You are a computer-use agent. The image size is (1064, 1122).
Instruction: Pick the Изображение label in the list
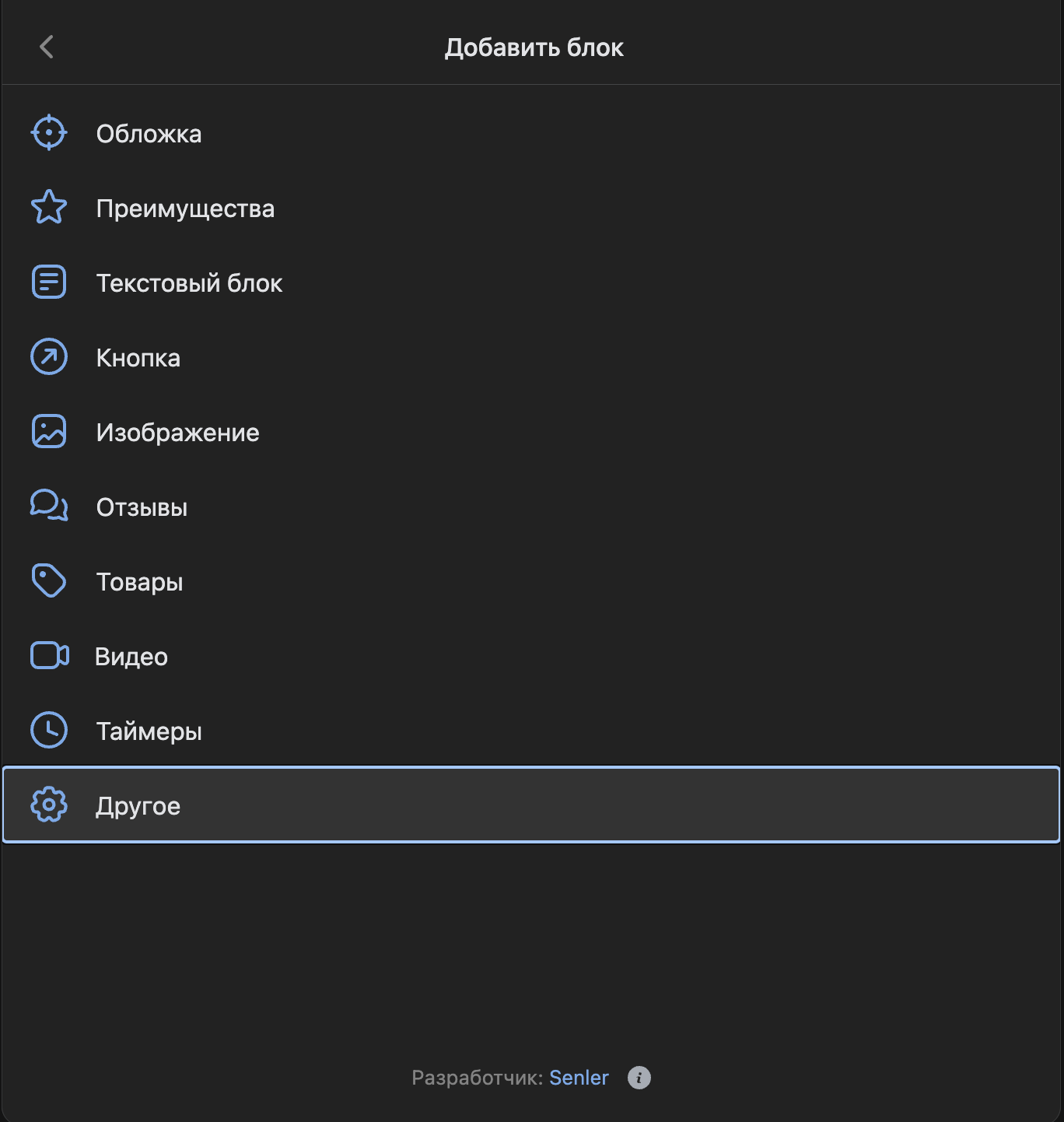[x=177, y=433]
